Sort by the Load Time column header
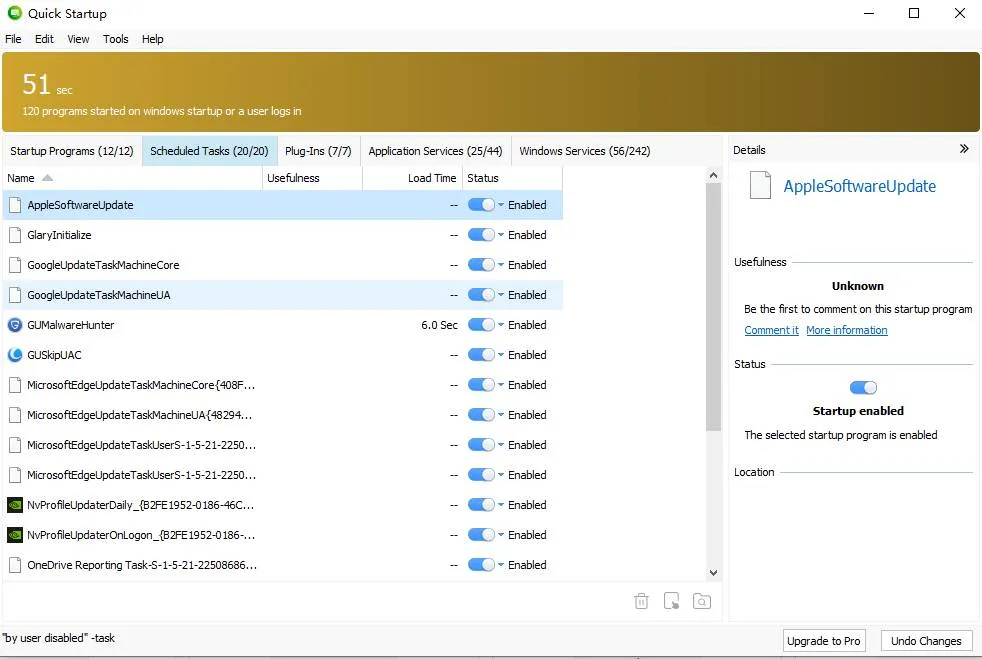 tap(412, 178)
